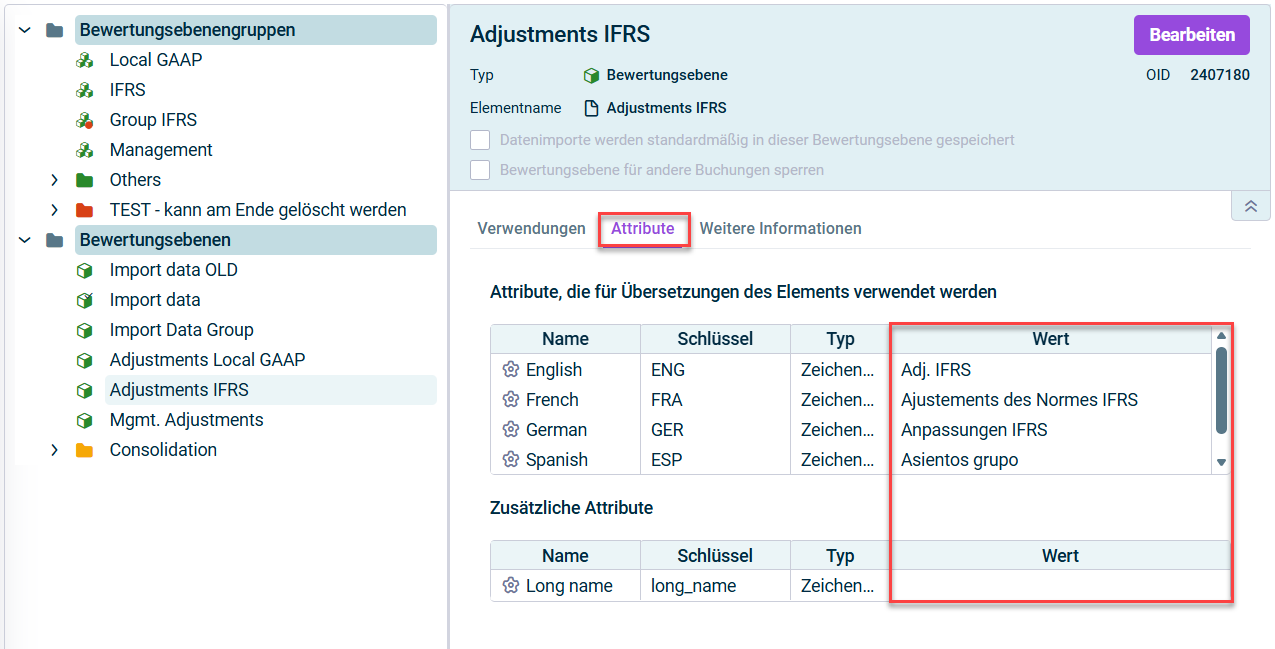Collapse the detail panel with double-chevron button

1250,205
